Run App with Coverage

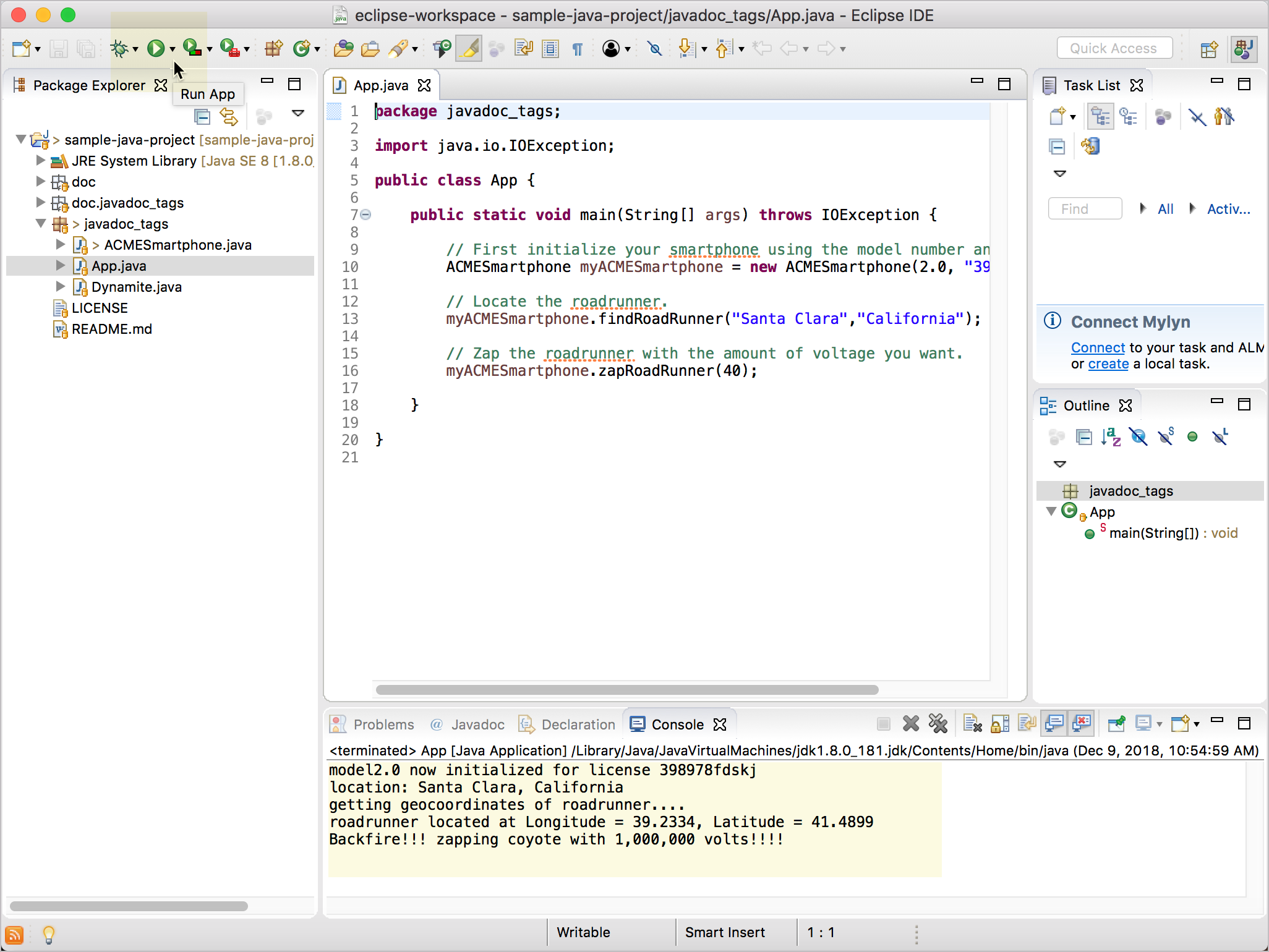190,48
